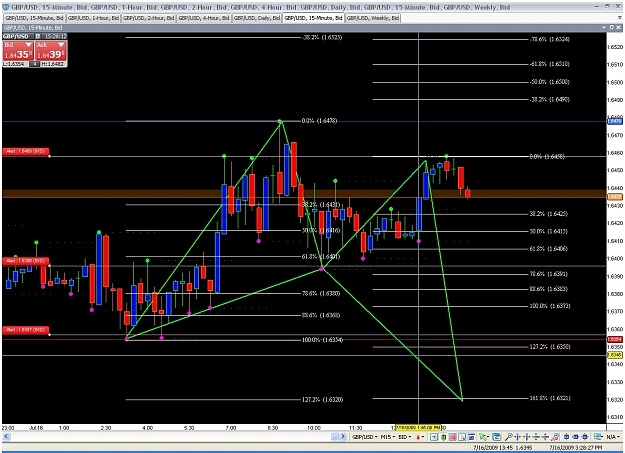Click the second red-arrow vertical scale icon
The image size is (625, 453).
(x=545, y=437)
